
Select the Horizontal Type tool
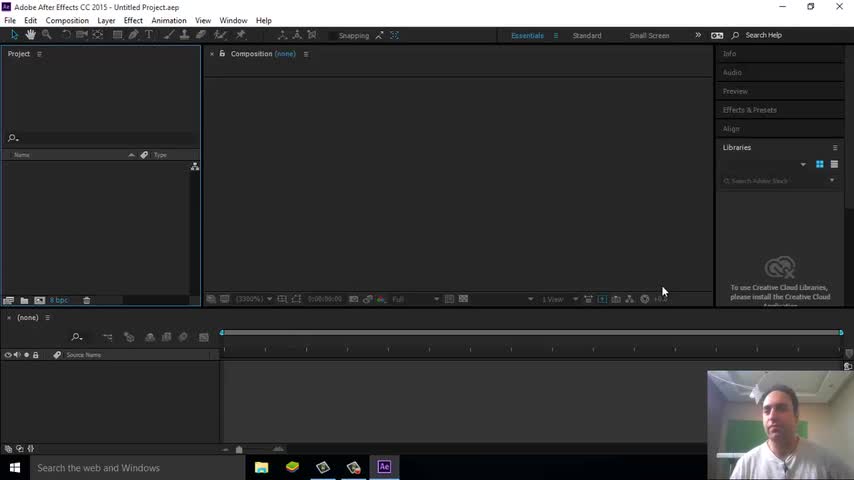coord(149,35)
